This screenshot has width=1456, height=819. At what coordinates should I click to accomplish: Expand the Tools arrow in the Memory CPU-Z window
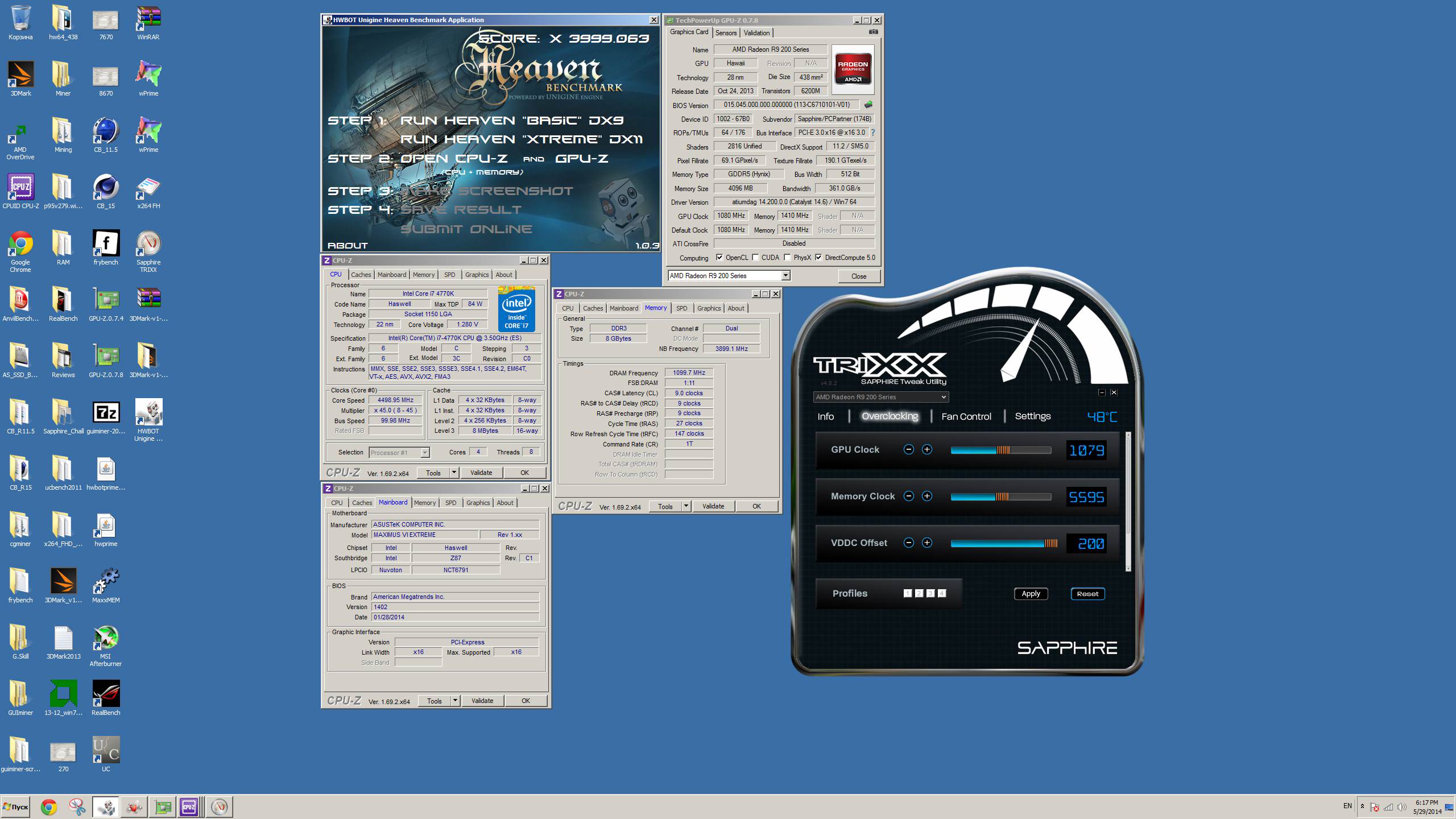[686, 506]
